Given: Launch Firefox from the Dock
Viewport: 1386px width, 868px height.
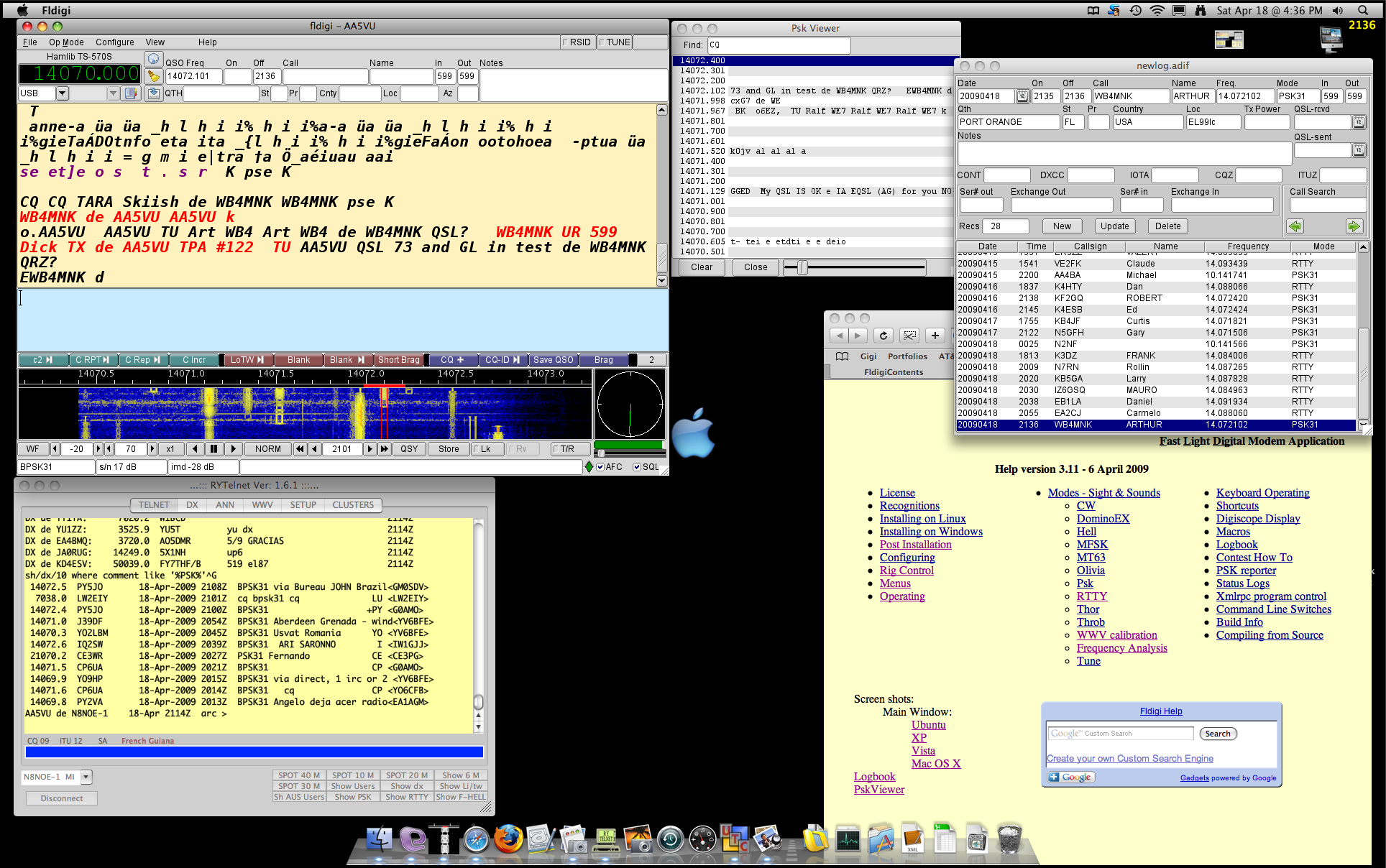Looking at the screenshot, I should coord(508,838).
